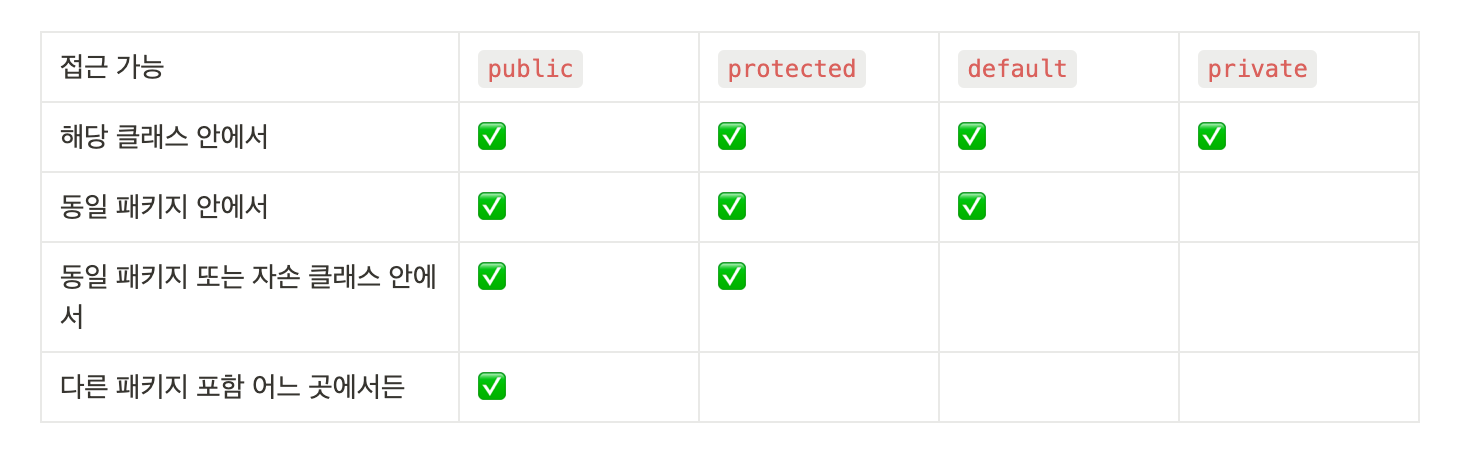Click the 동일 패키지 안에서 row label
This screenshot has width=1460, height=462.
coord(164,207)
